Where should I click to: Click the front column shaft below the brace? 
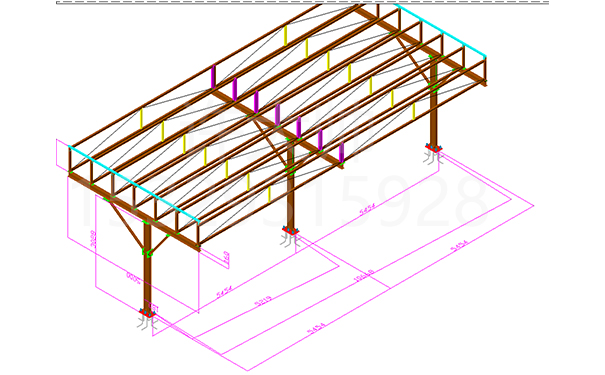pos(147,282)
